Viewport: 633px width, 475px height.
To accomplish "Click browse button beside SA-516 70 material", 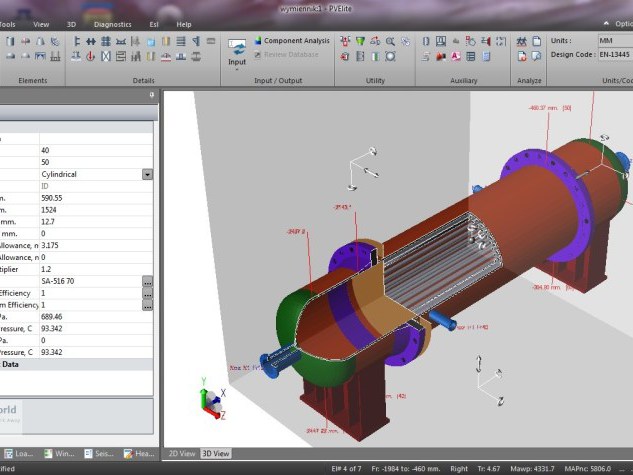I will click(148, 282).
